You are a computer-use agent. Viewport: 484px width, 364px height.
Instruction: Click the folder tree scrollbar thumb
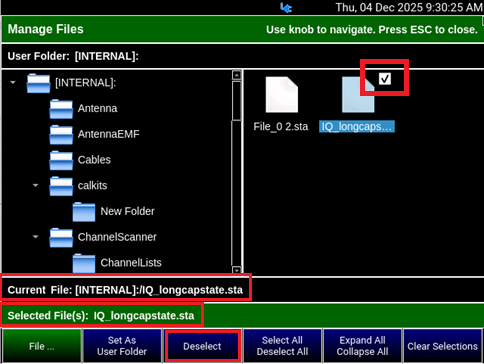(237, 101)
